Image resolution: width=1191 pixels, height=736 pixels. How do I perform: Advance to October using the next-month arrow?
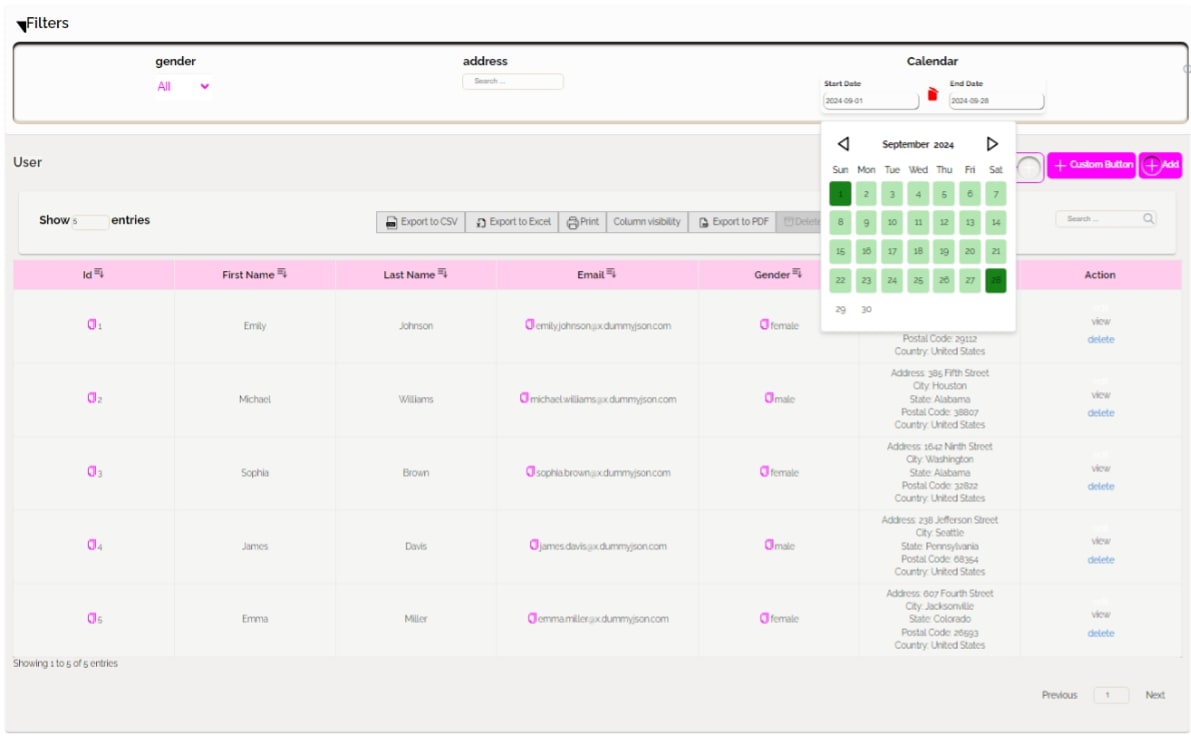[991, 144]
